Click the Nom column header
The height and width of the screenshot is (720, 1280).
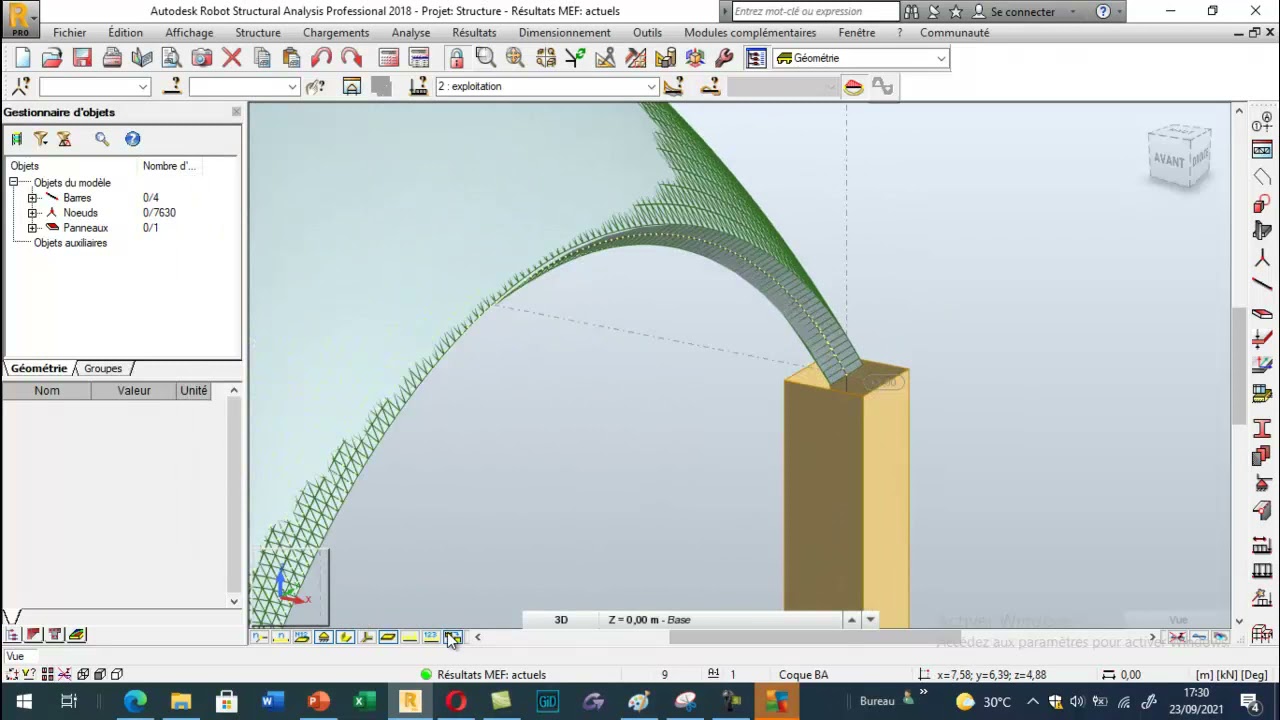pos(47,391)
